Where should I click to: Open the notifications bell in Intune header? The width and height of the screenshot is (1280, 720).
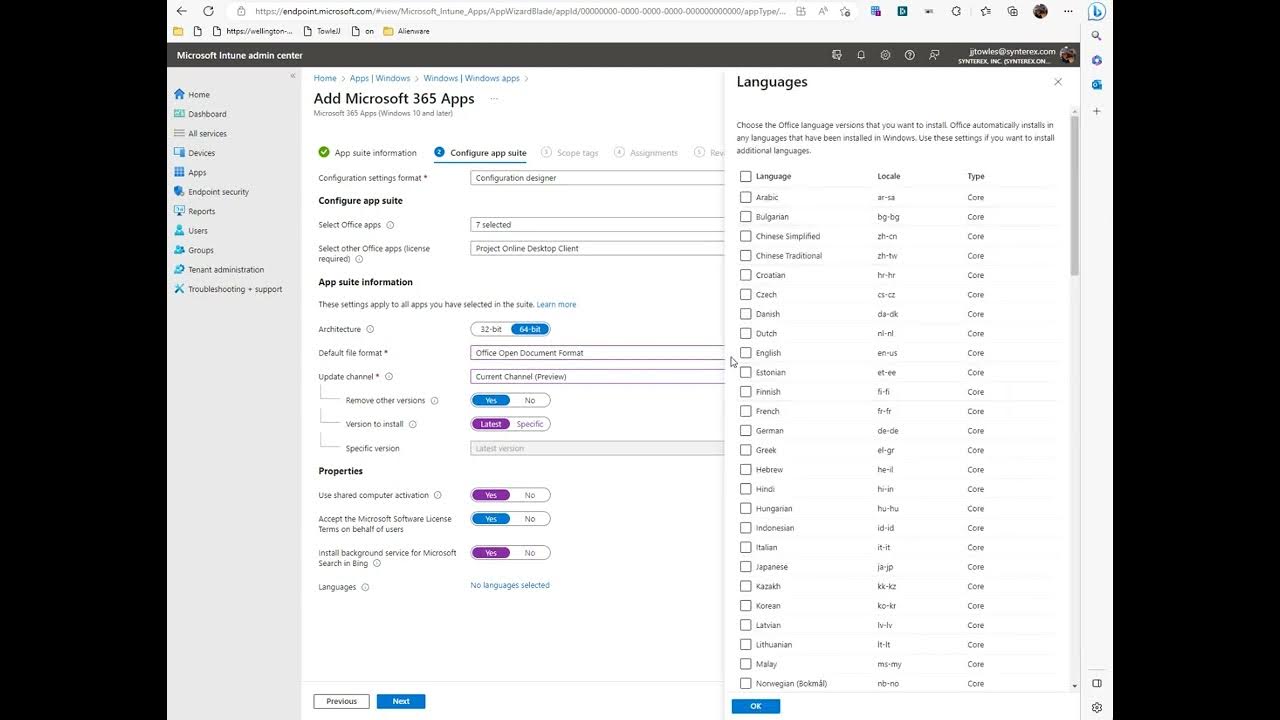(x=861, y=55)
